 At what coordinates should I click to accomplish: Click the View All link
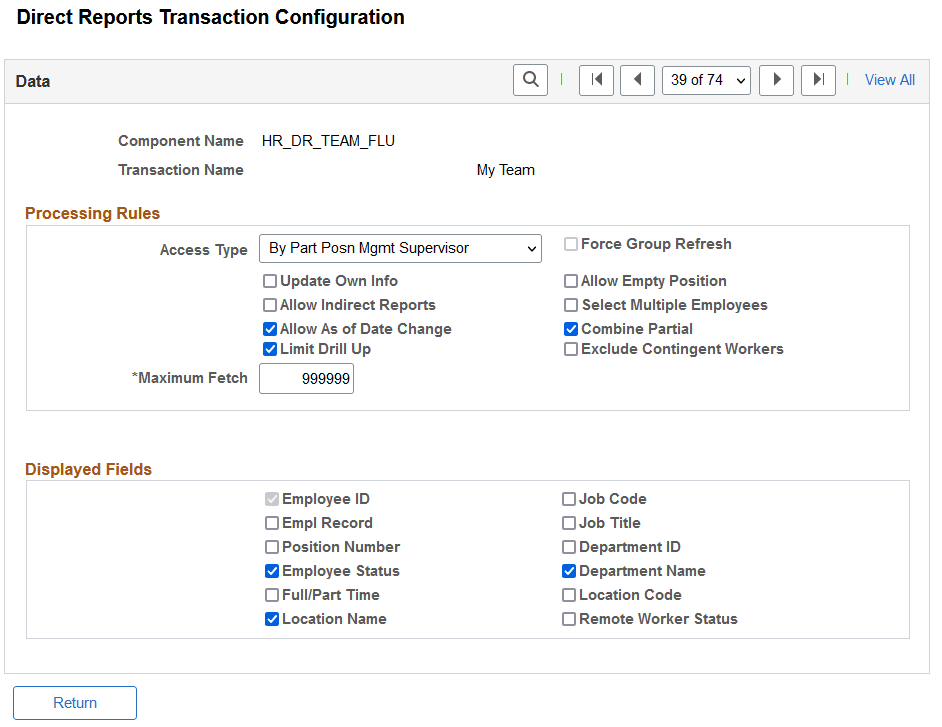[x=889, y=79]
